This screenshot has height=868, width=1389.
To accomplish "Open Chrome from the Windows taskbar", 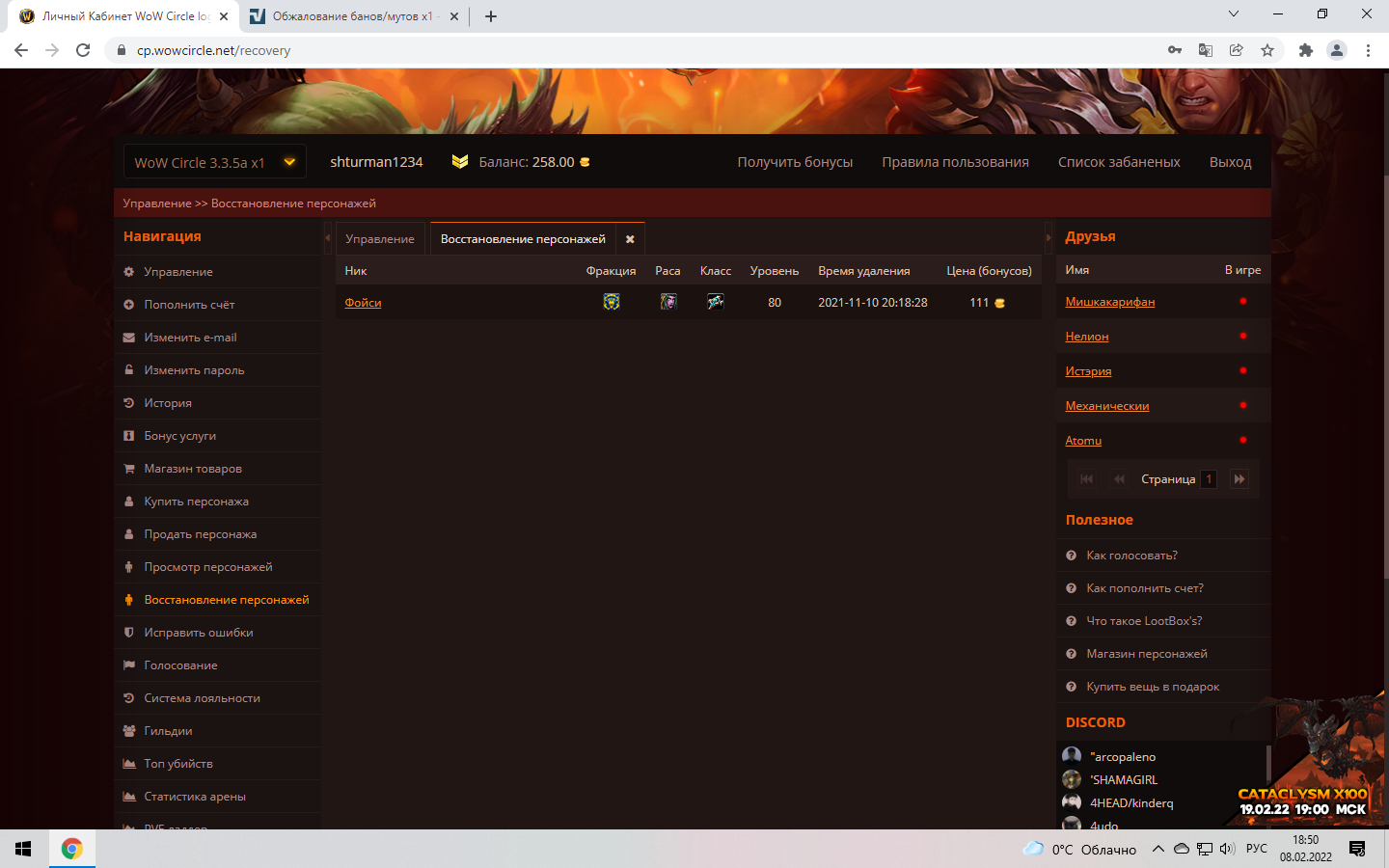I will click(x=71, y=849).
